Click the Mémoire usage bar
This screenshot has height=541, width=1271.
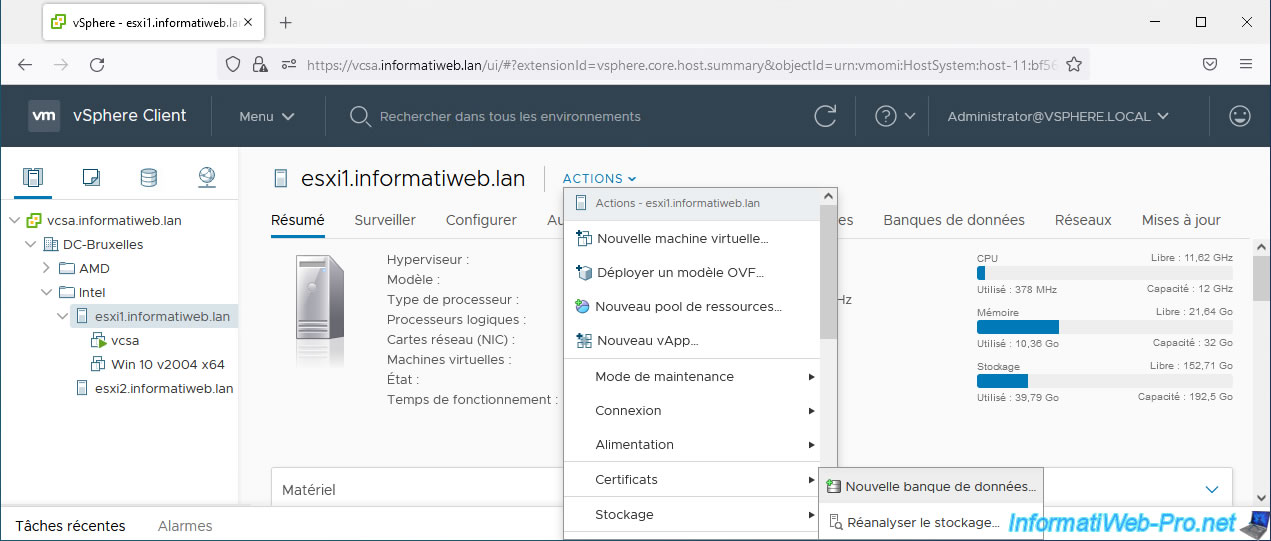1104,327
